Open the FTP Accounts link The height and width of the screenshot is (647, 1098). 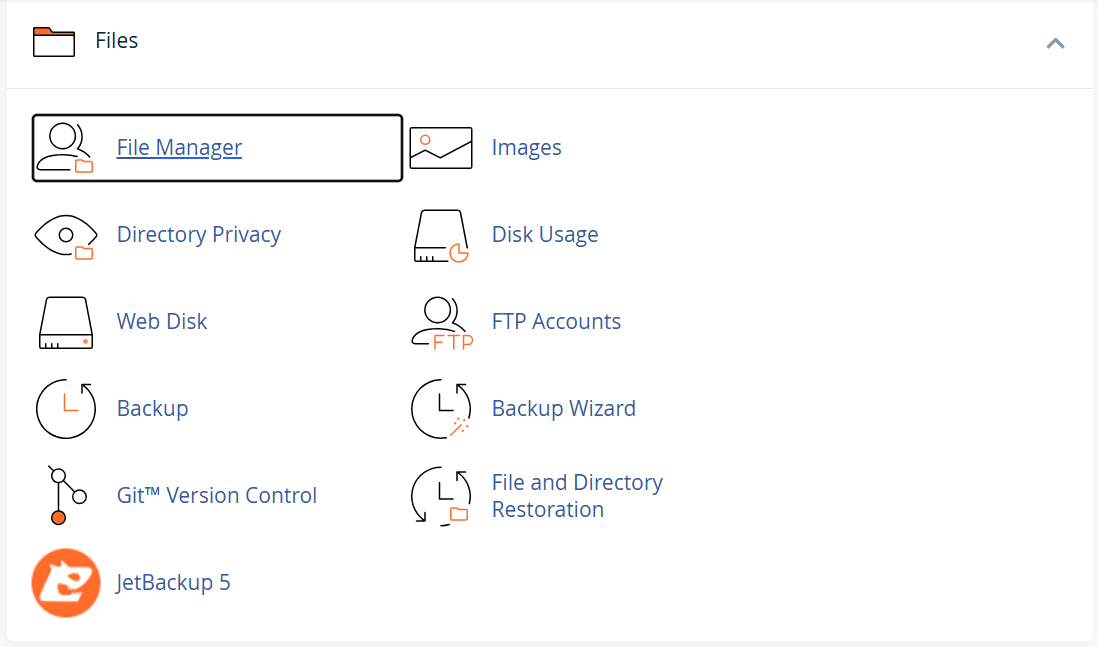click(556, 321)
